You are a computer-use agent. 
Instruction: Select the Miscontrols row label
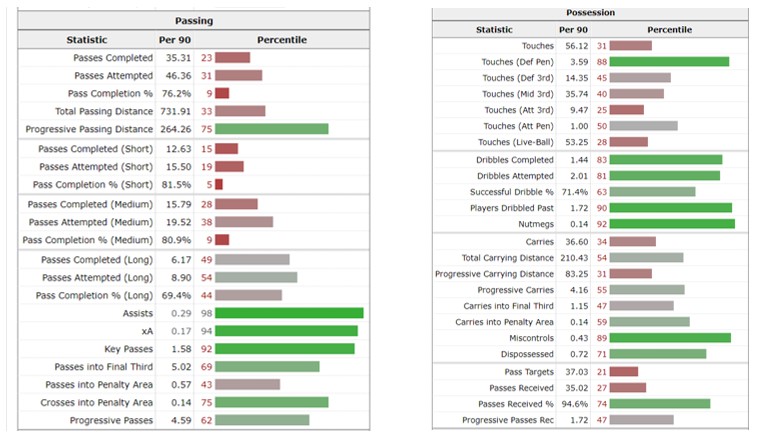[x=531, y=338]
